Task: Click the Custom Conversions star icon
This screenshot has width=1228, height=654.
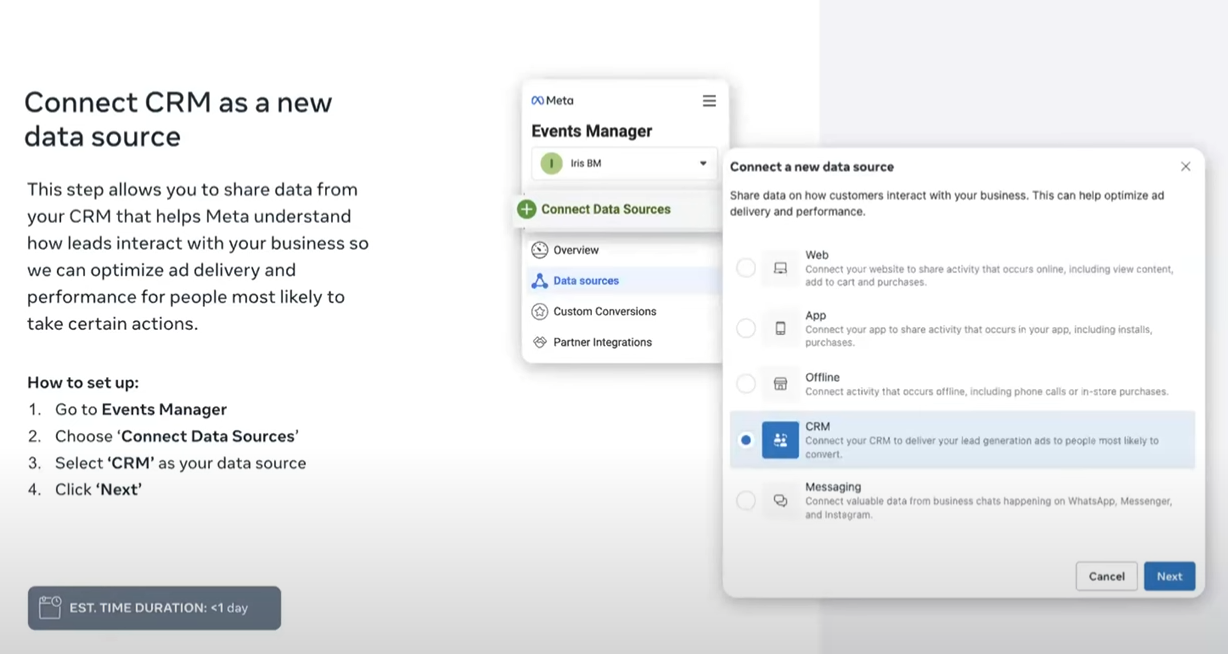Action: [x=540, y=311]
